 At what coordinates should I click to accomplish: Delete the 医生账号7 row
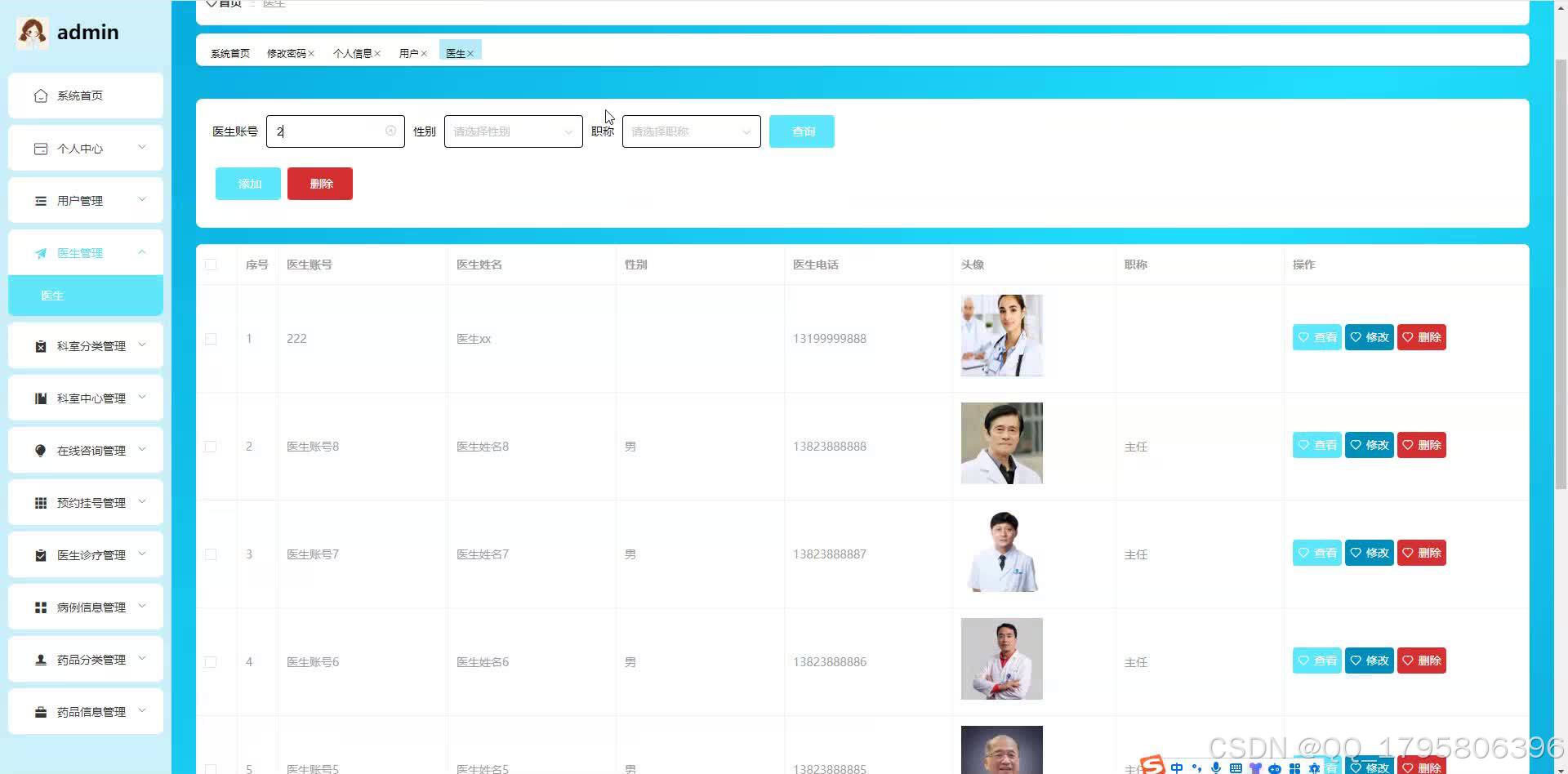coord(1422,553)
